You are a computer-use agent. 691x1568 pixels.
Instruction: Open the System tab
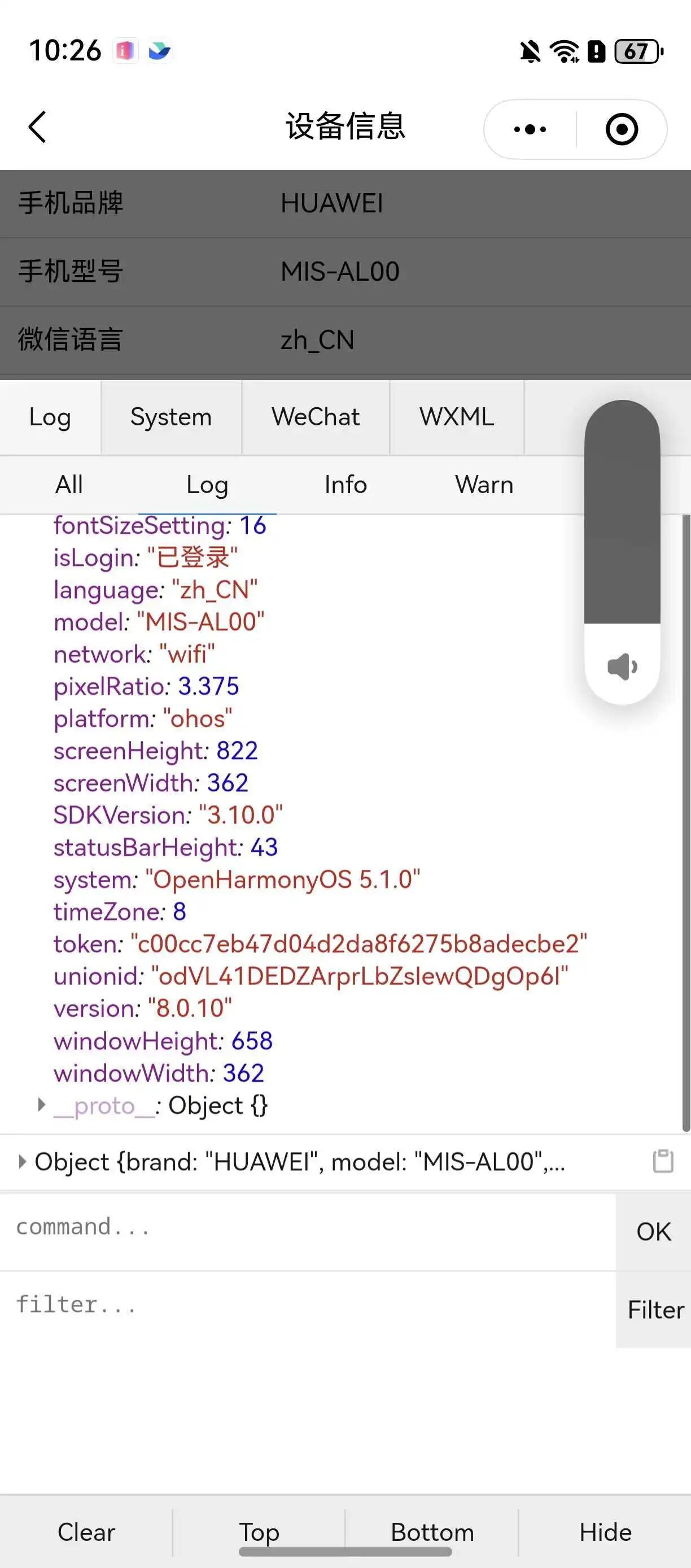click(171, 417)
